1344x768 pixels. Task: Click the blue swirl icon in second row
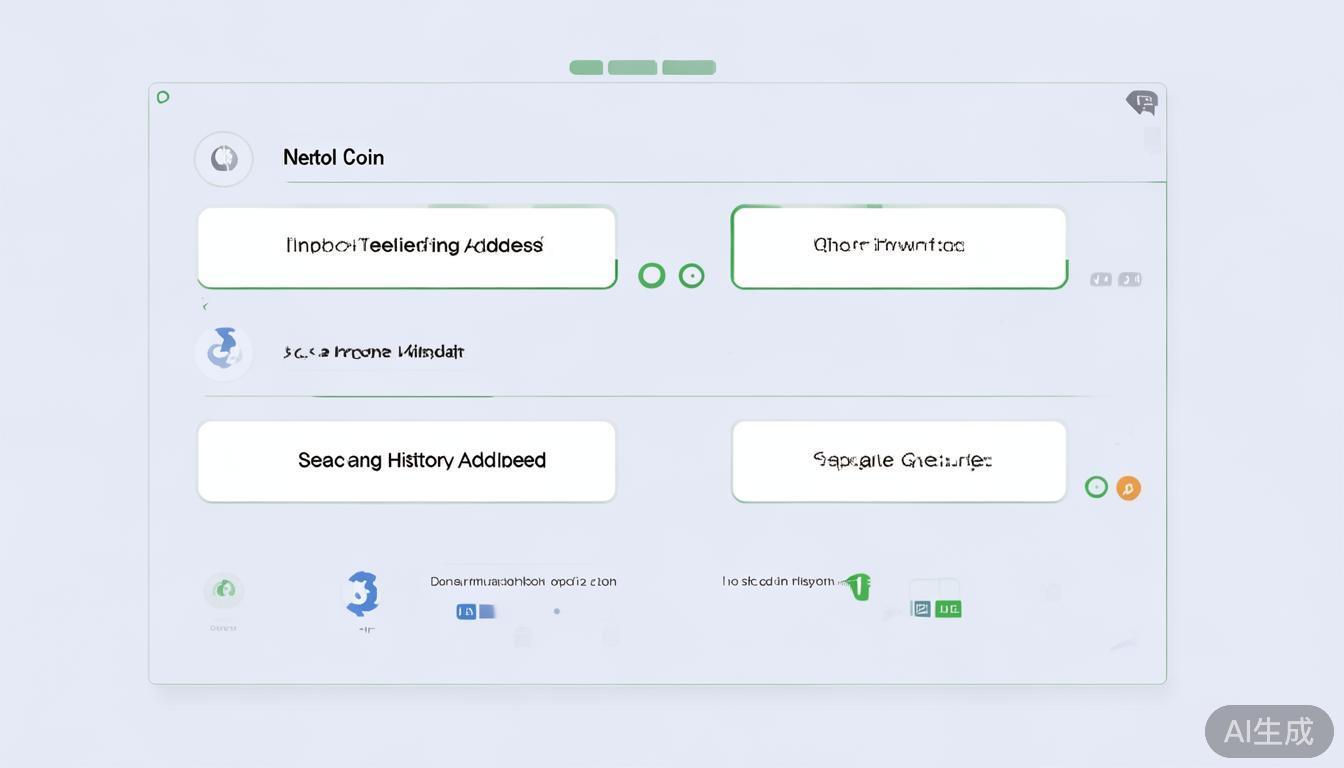(x=223, y=351)
